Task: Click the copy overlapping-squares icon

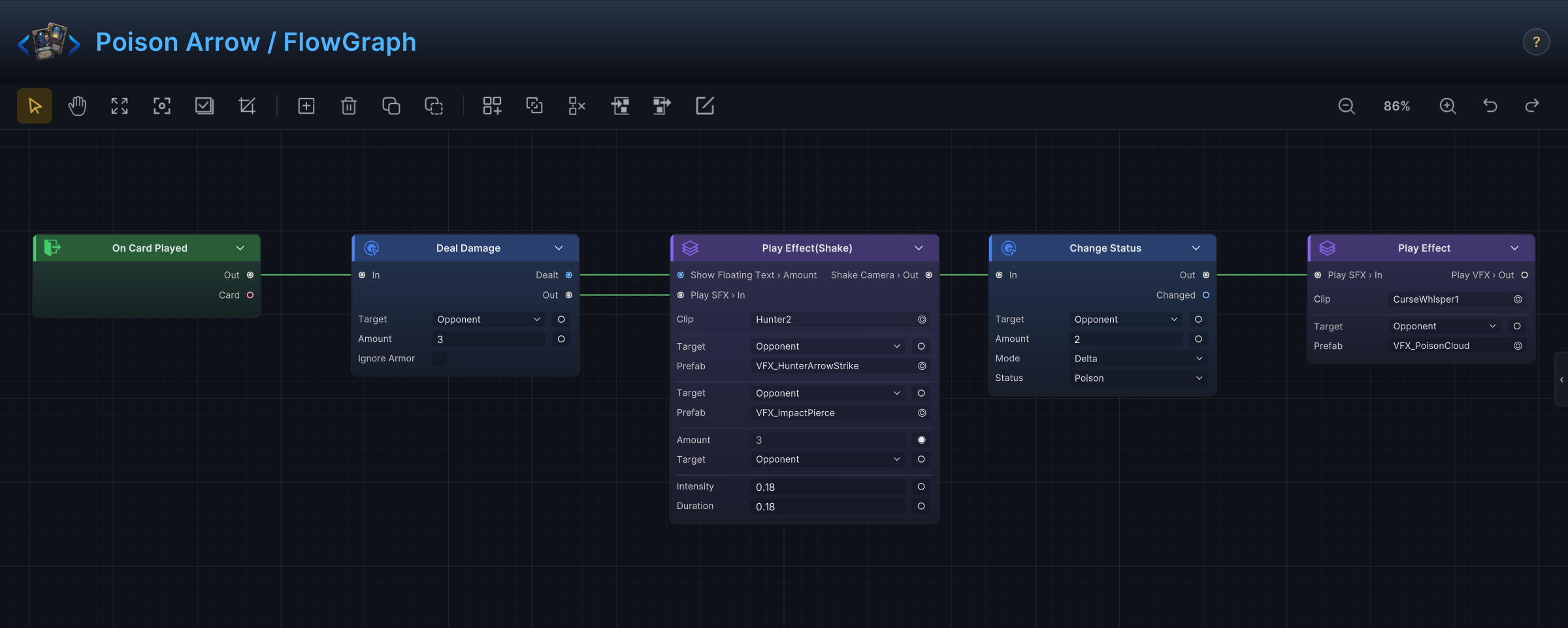Action: [x=391, y=106]
